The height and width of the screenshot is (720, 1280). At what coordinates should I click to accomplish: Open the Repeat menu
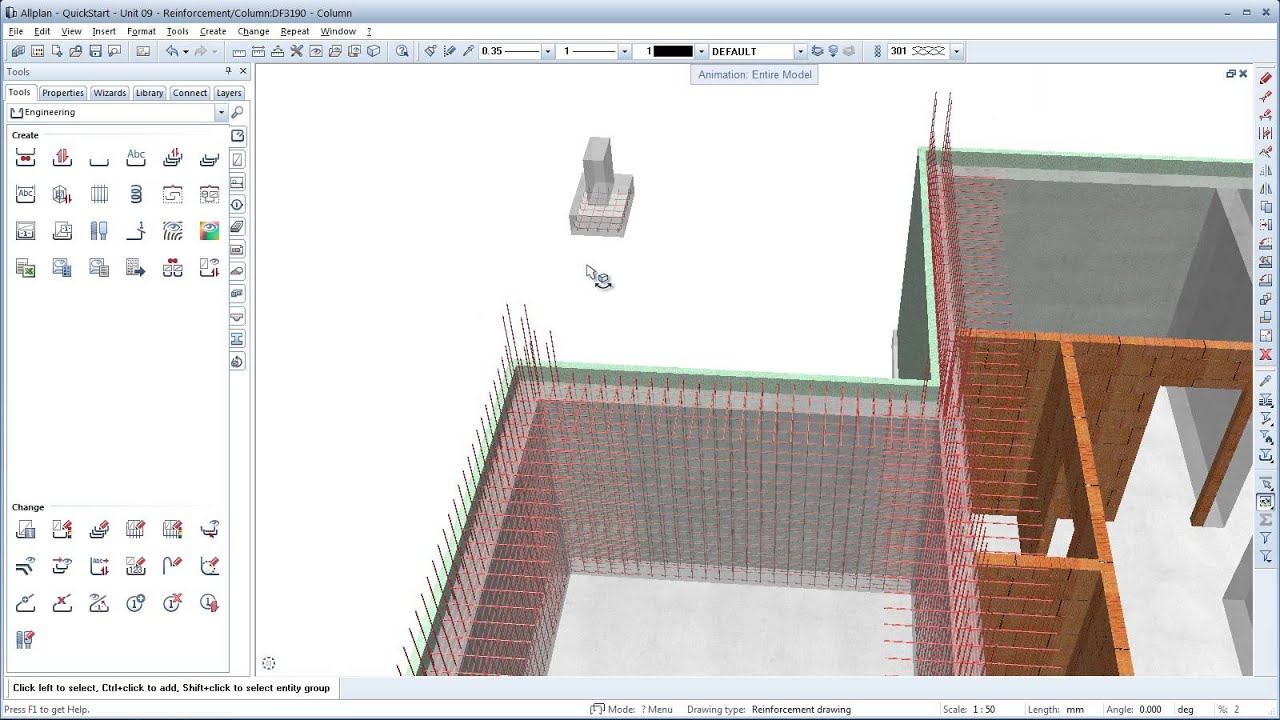pyautogui.click(x=295, y=31)
